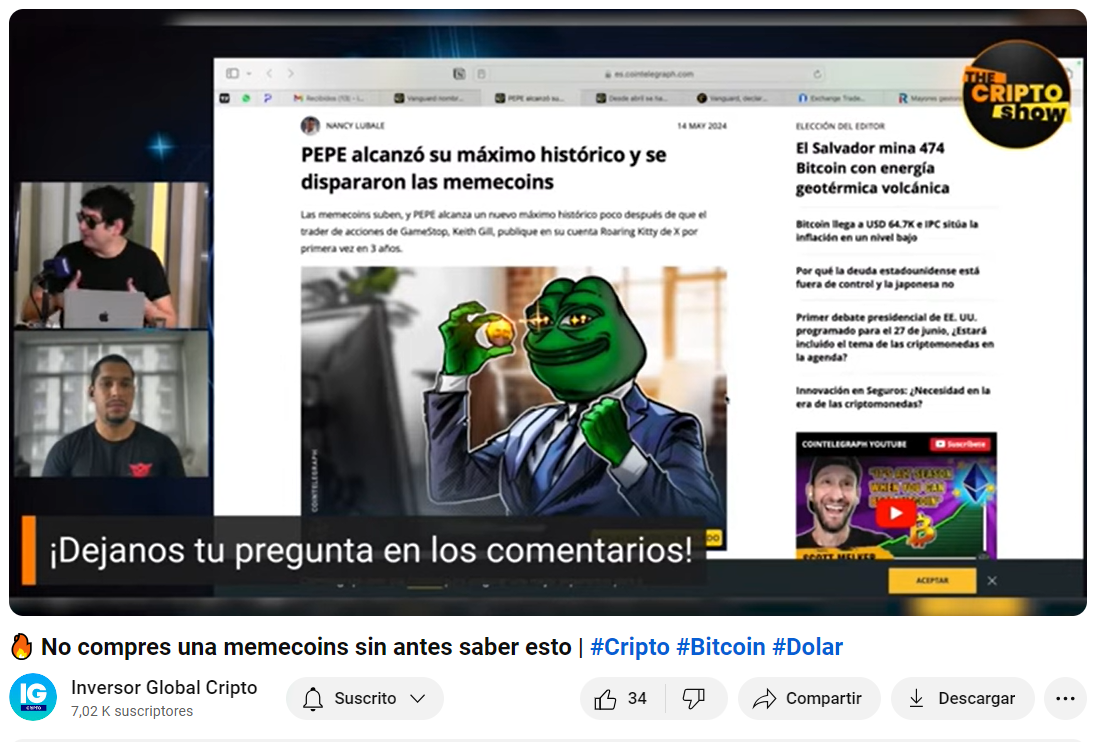Open the #Cripto hashtag link
Viewport: 1099px width, 742px height.
point(629,647)
